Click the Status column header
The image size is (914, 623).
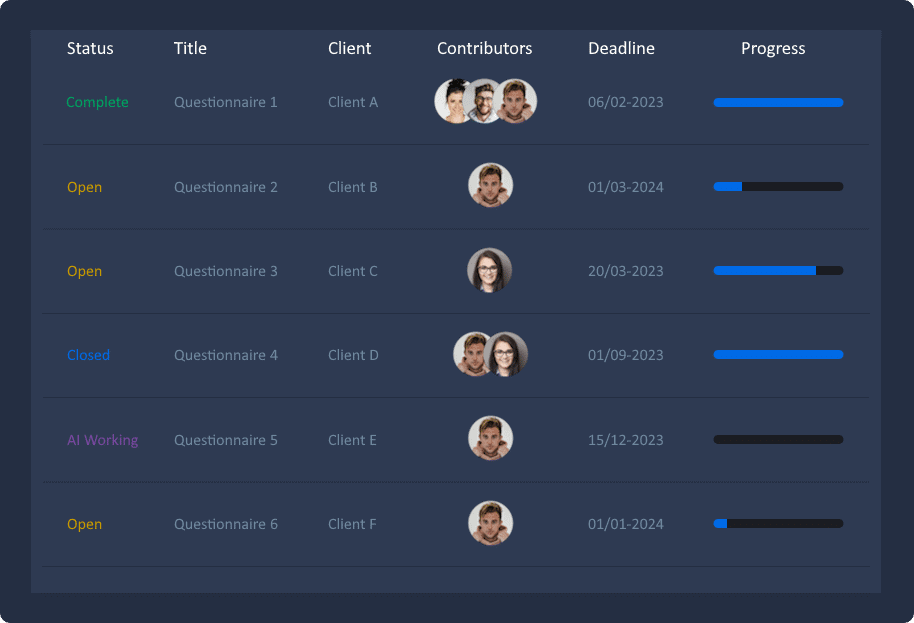(x=90, y=48)
